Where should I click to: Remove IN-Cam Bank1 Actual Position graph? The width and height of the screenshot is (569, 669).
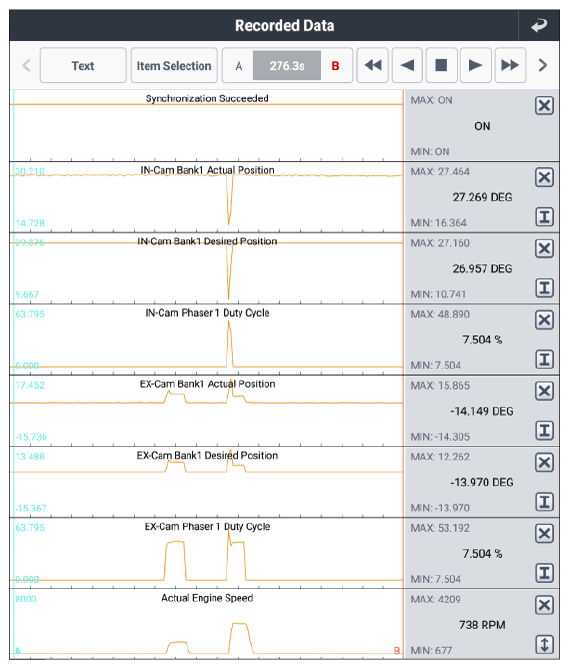(544, 177)
